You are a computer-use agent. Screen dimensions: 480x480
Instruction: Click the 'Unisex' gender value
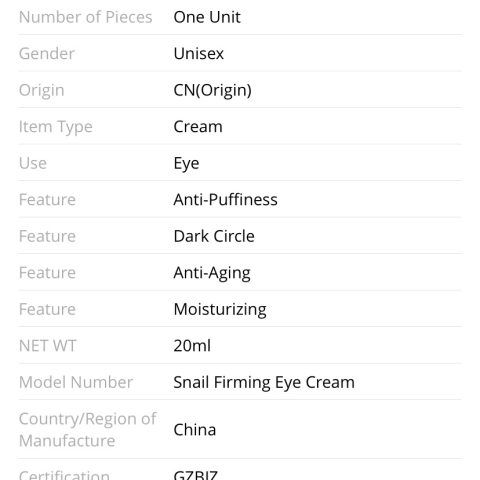199,53
